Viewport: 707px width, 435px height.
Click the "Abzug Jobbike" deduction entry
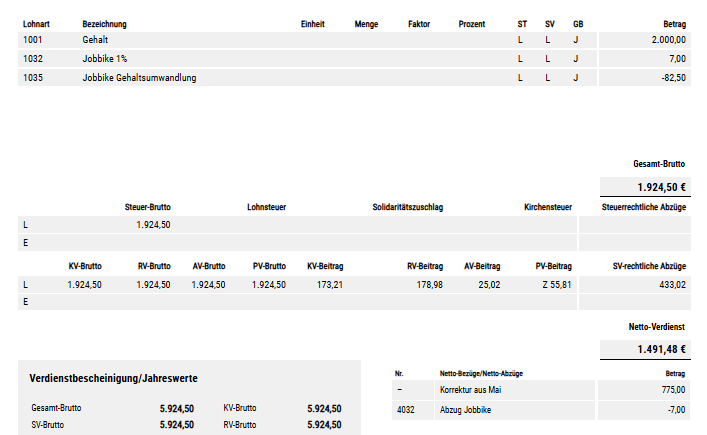point(466,408)
